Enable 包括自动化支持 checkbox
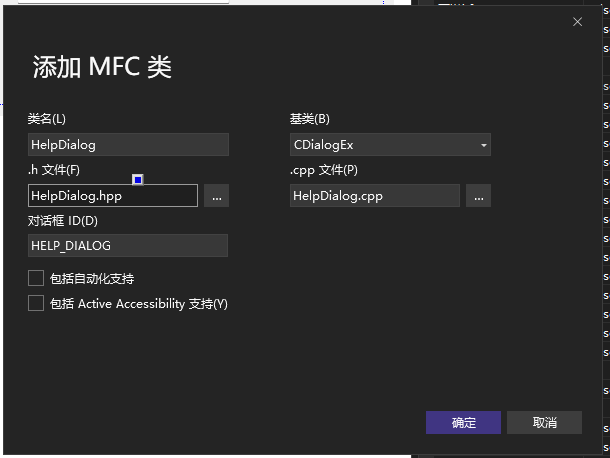Viewport: 610px width, 458px height. pos(36,278)
